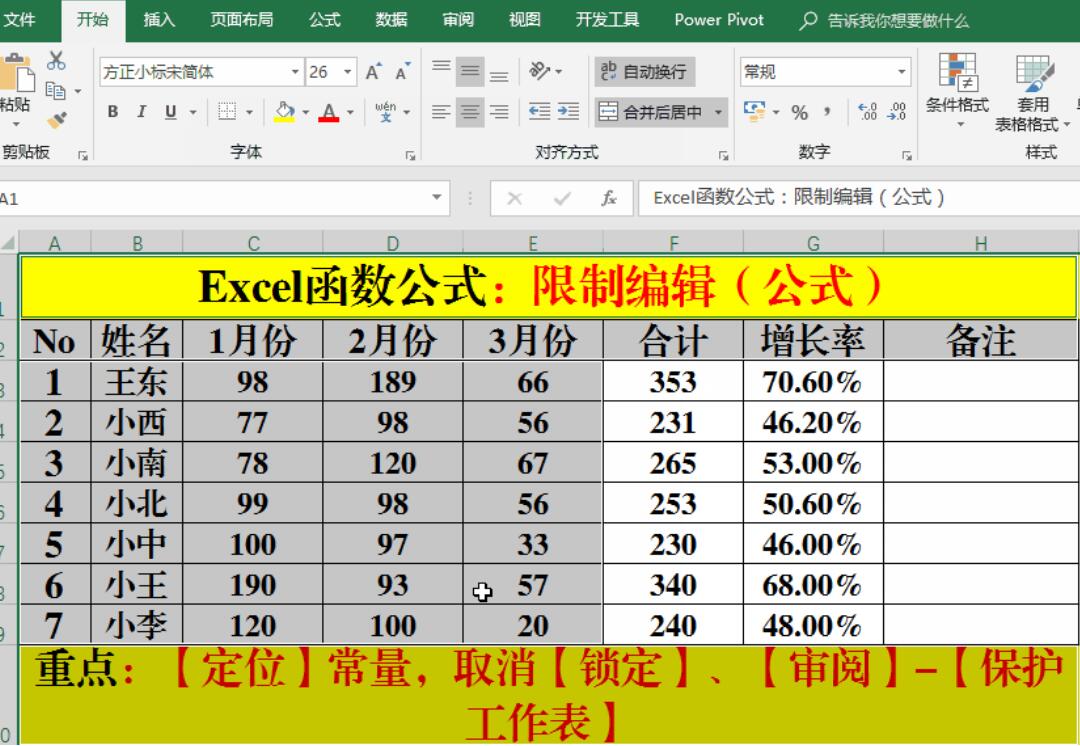Switch to the 公式 tab
Image resolution: width=1080 pixels, height=746 pixels.
point(325,19)
